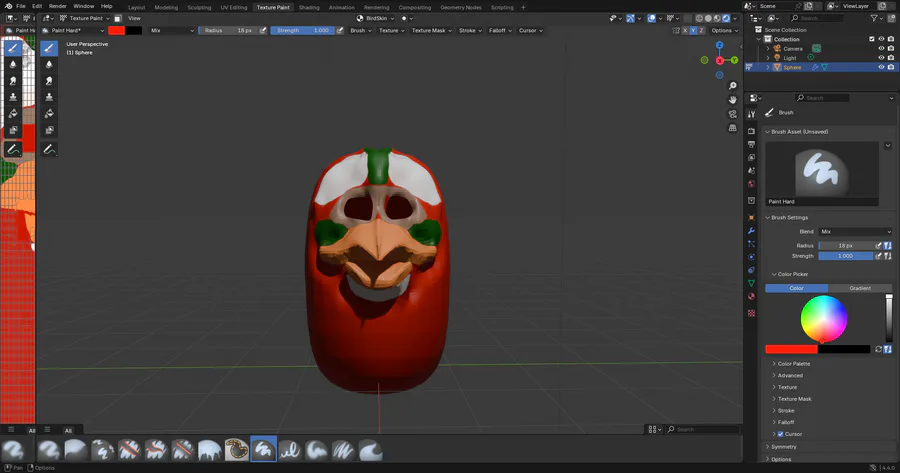Open the Material properties tab icon
900x473 pixels.
pos(751,297)
